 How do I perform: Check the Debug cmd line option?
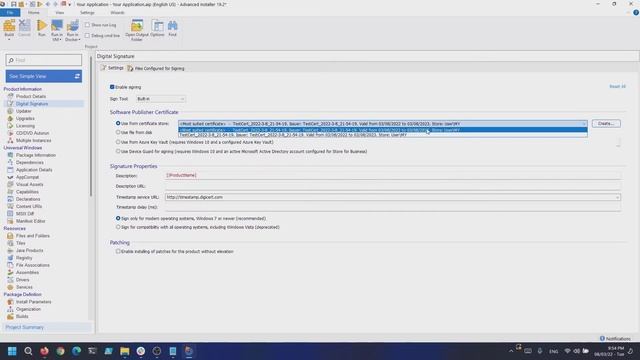pos(87,36)
